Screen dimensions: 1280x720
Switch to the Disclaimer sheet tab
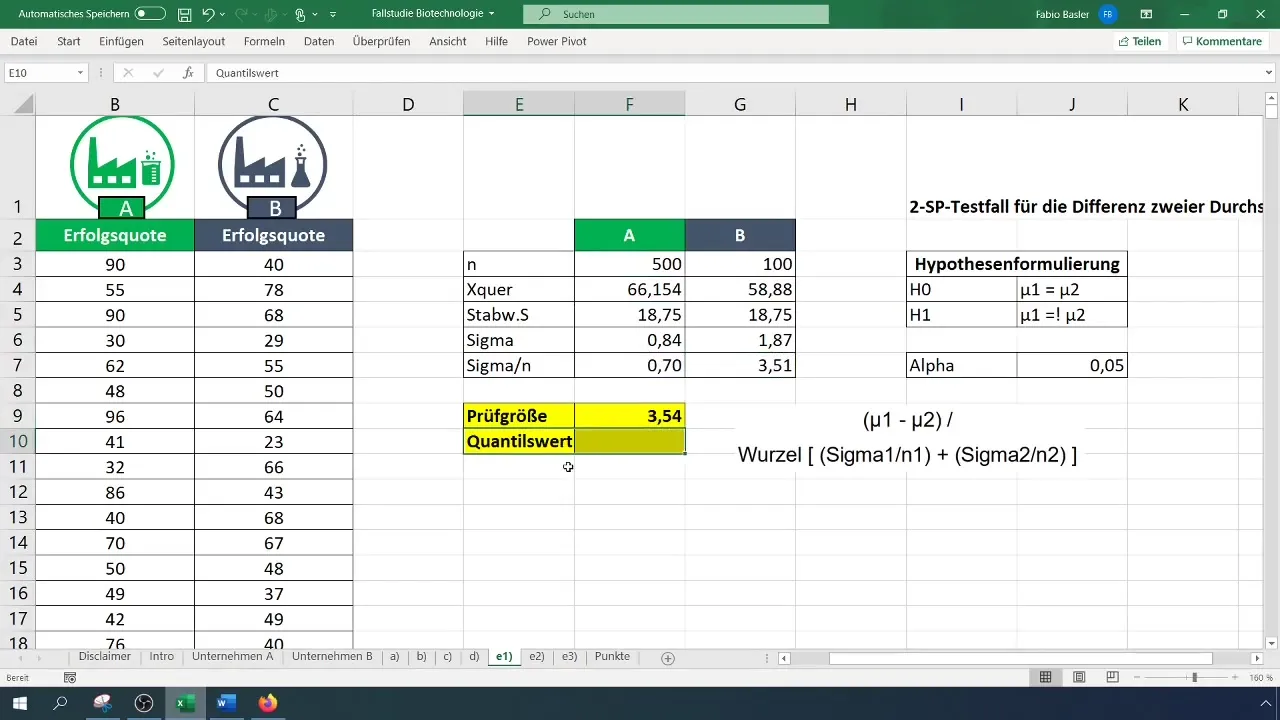(x=105, y=657)
